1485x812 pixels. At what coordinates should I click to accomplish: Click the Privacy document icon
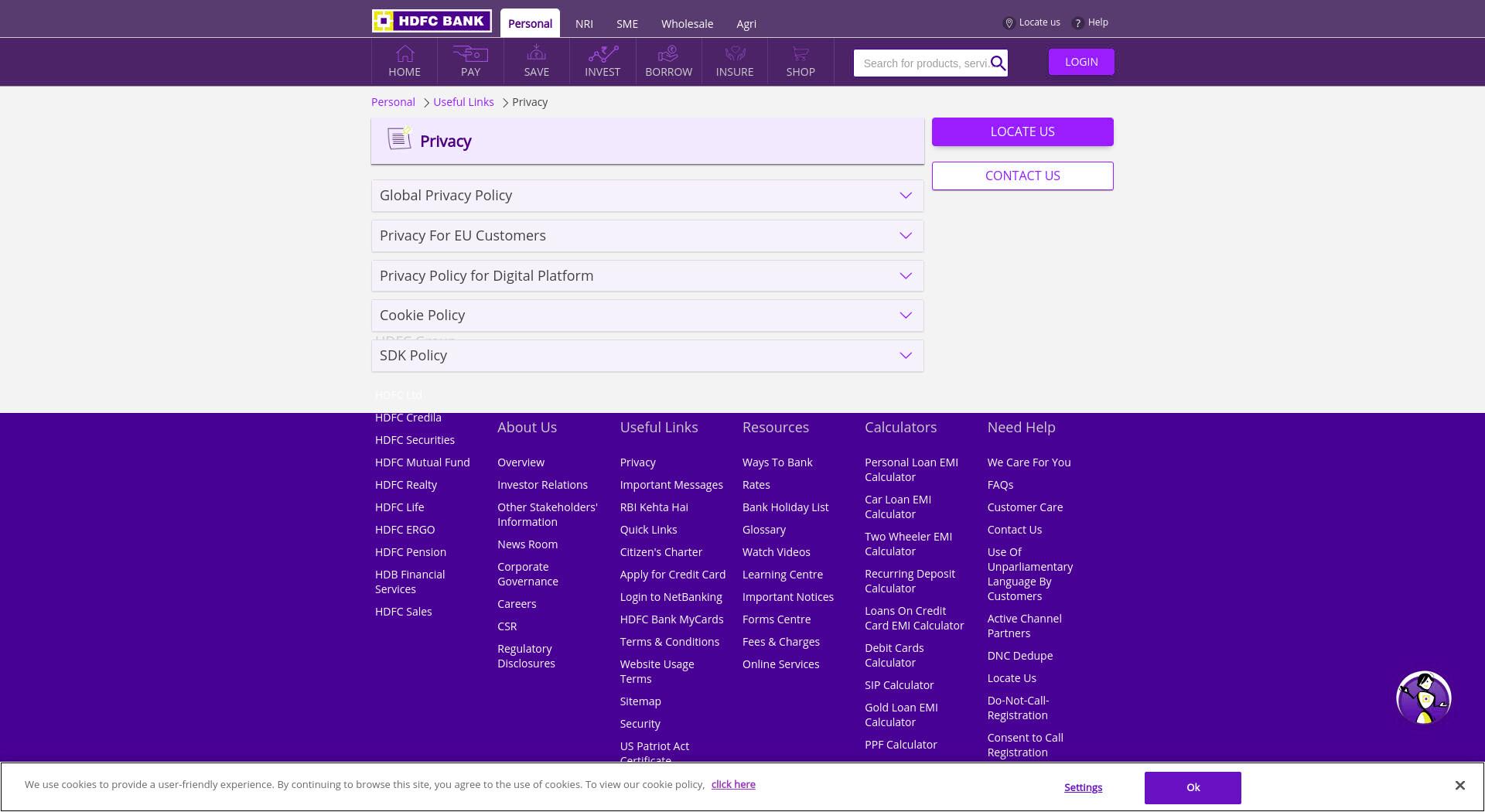pos(399,138)
